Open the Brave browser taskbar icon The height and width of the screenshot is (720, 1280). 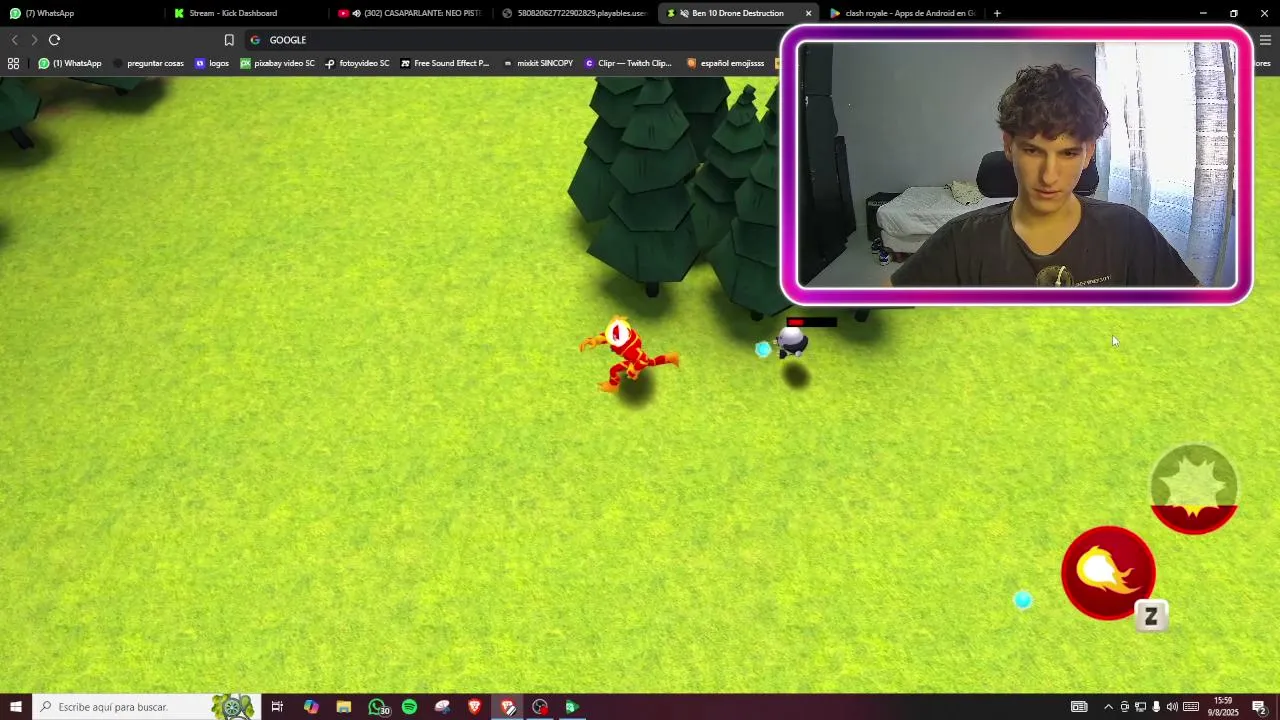475,707
